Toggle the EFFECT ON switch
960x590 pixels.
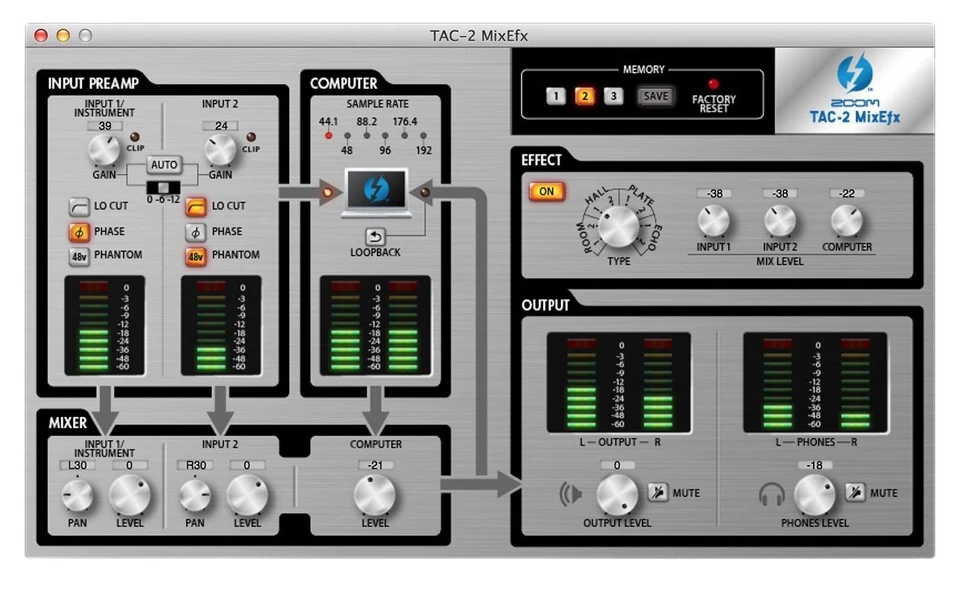pyautogui.click(x=545, y=191)
